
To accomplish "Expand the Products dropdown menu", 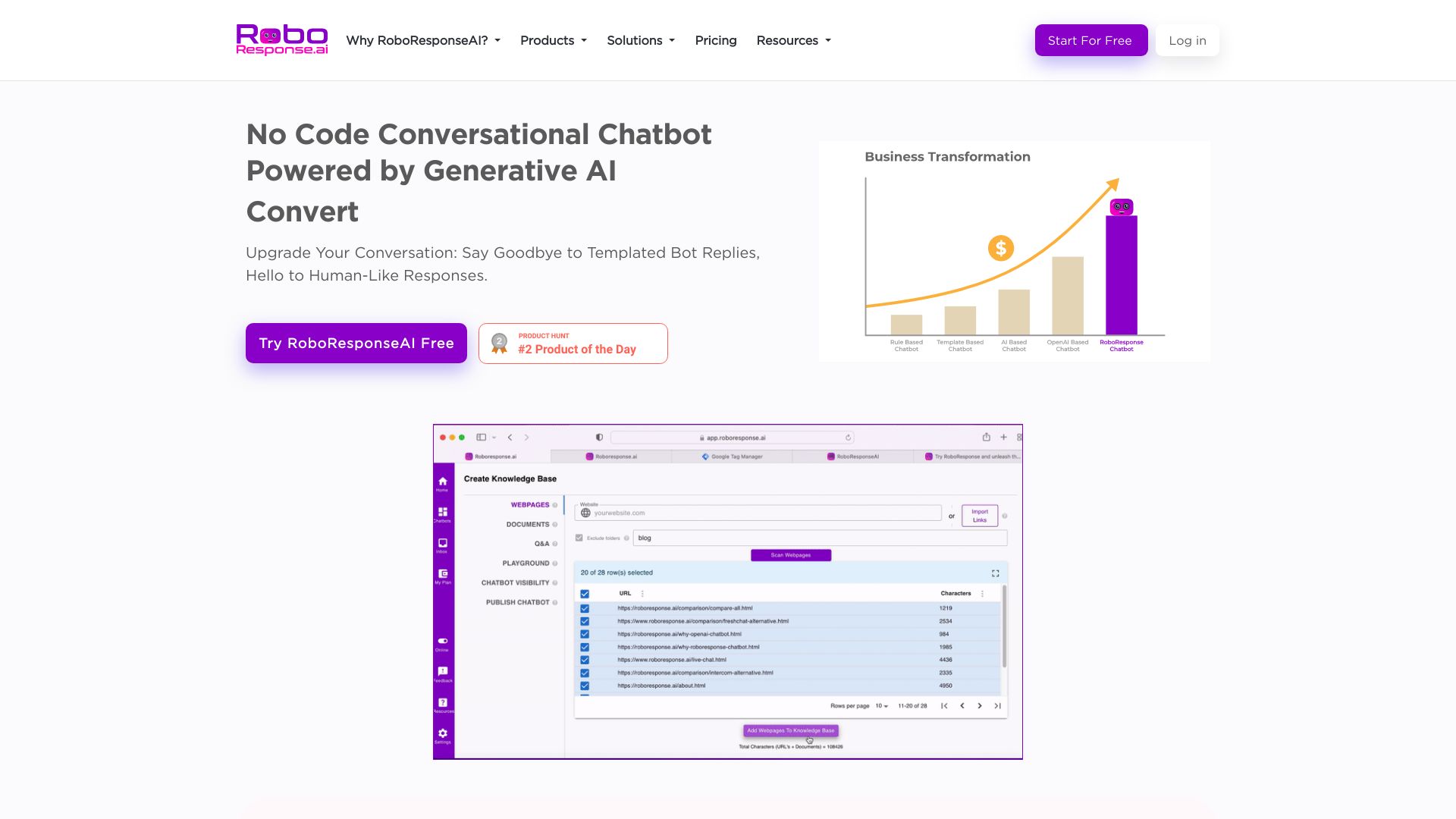I will tap(553, 40).
